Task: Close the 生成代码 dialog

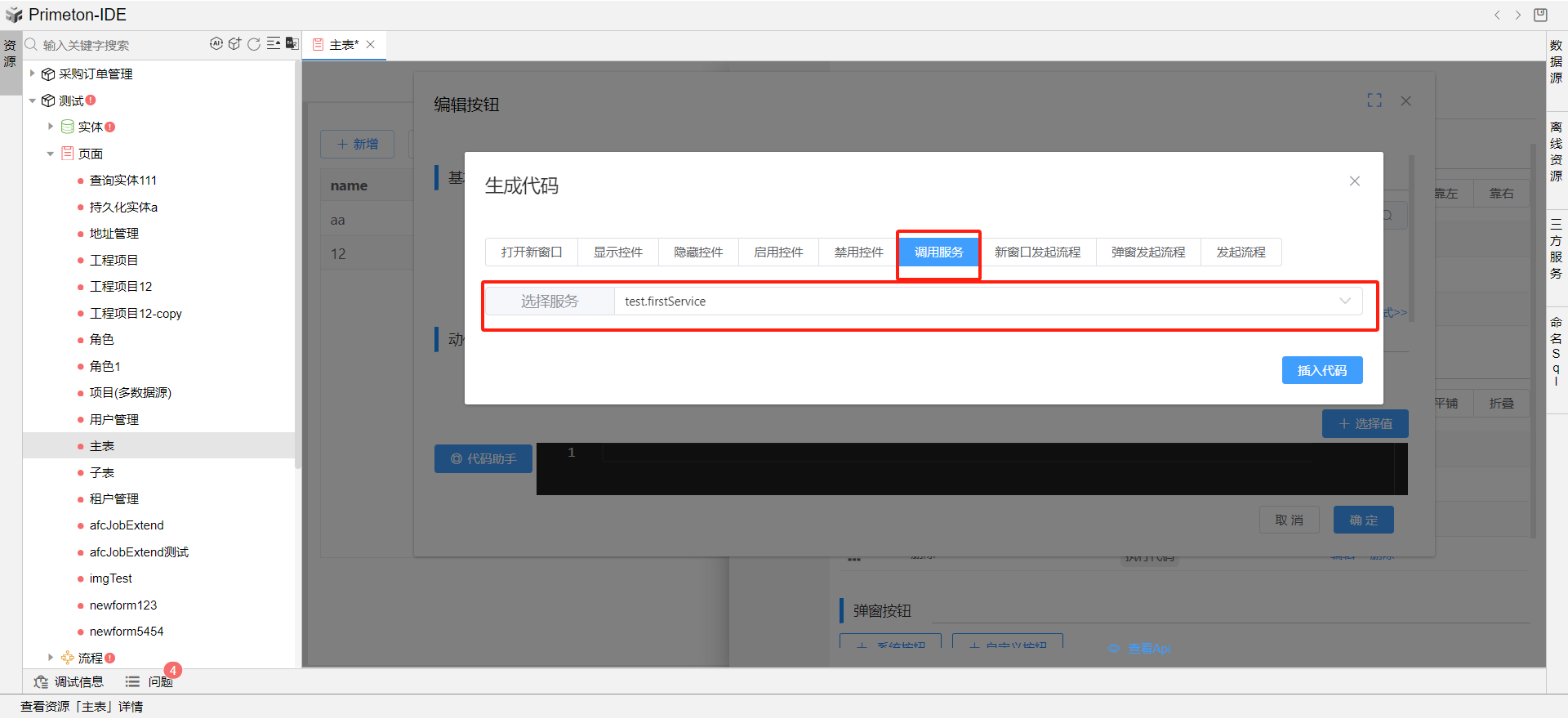Action: [x=1354, y=181]
